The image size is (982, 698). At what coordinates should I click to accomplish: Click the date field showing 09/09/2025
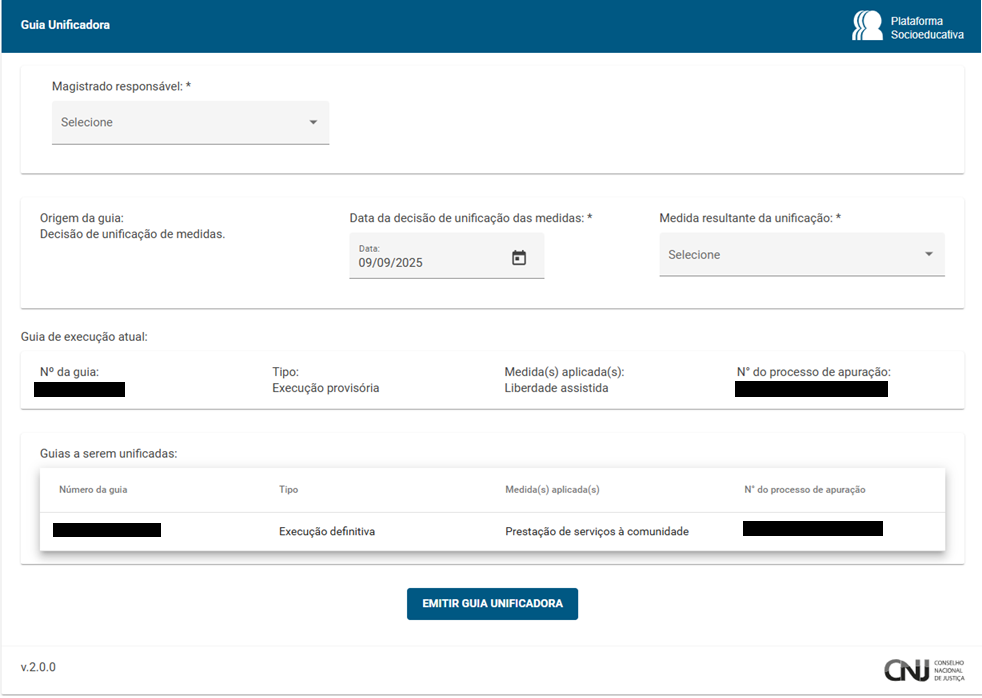click(x=425, y=262)
